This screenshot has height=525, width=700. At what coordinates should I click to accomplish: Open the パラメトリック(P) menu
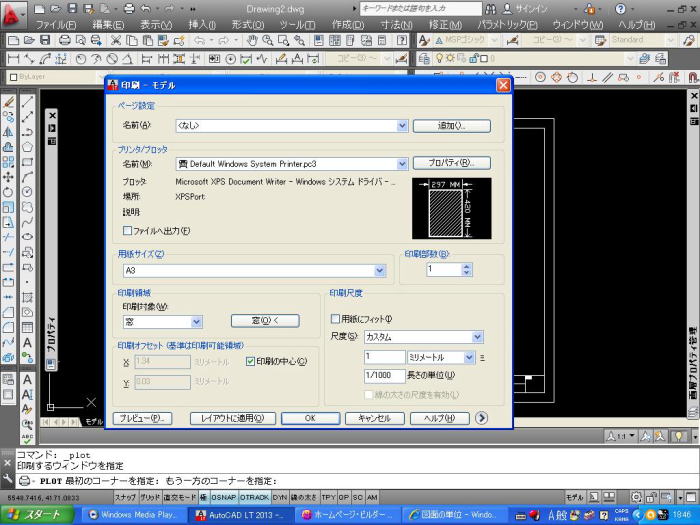coord(507,25)
